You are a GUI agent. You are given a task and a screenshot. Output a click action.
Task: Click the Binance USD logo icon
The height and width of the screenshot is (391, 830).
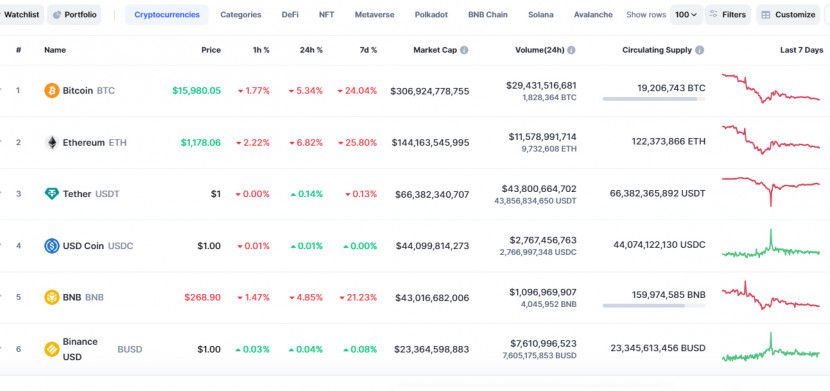pos(51,349)
